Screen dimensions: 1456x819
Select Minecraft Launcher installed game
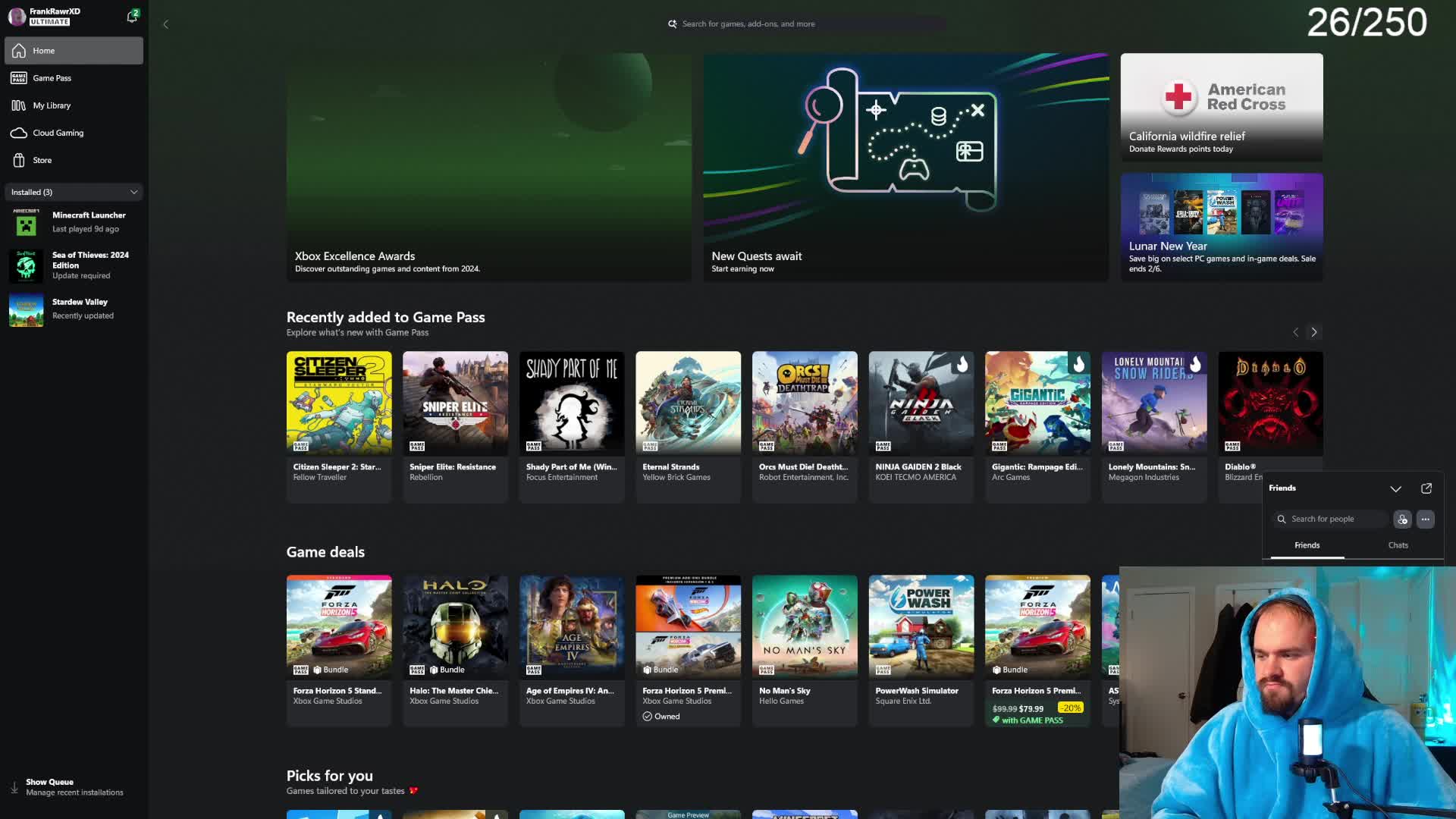(x=74, y=222)
